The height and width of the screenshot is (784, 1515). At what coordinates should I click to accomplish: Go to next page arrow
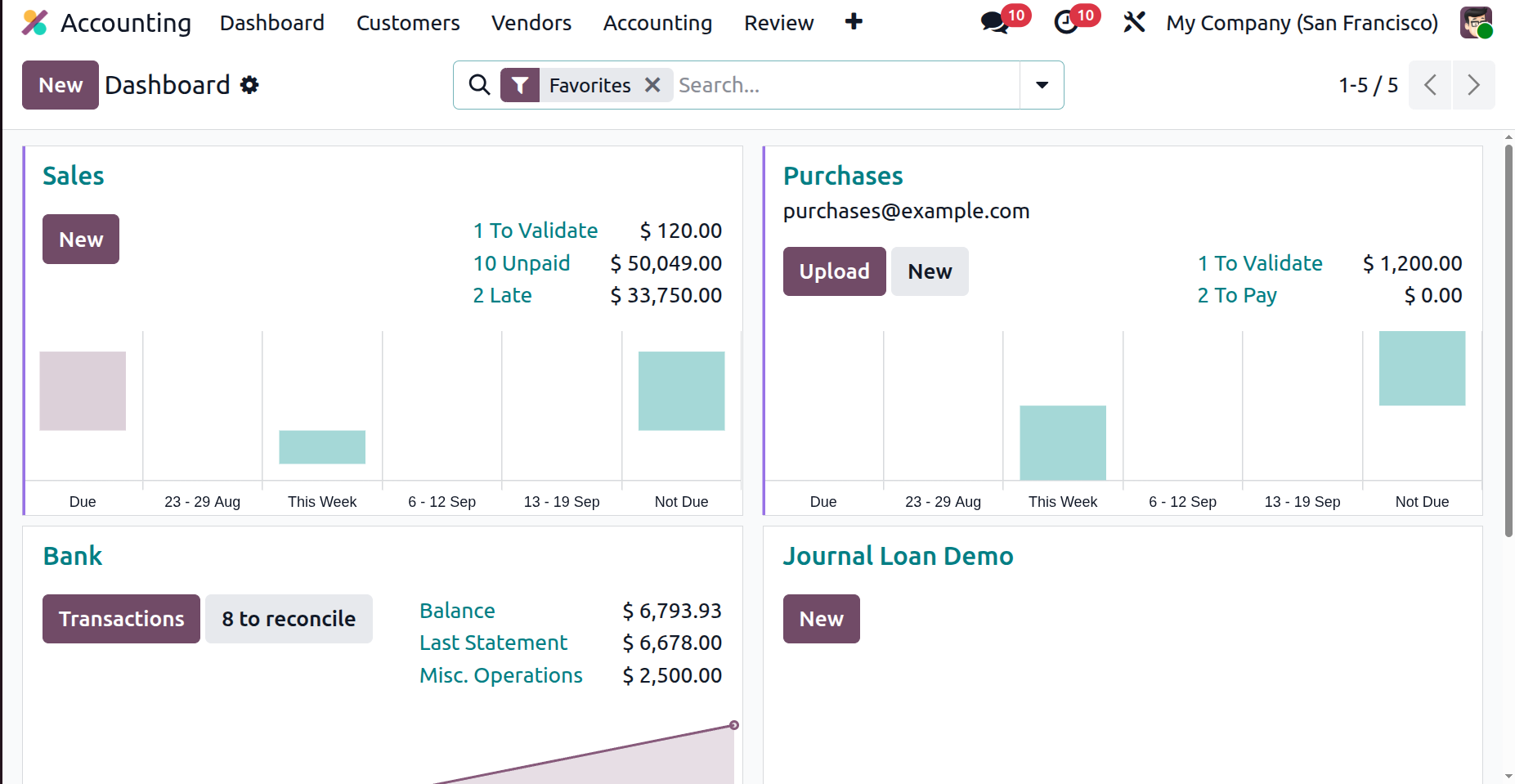point(1473,85)
